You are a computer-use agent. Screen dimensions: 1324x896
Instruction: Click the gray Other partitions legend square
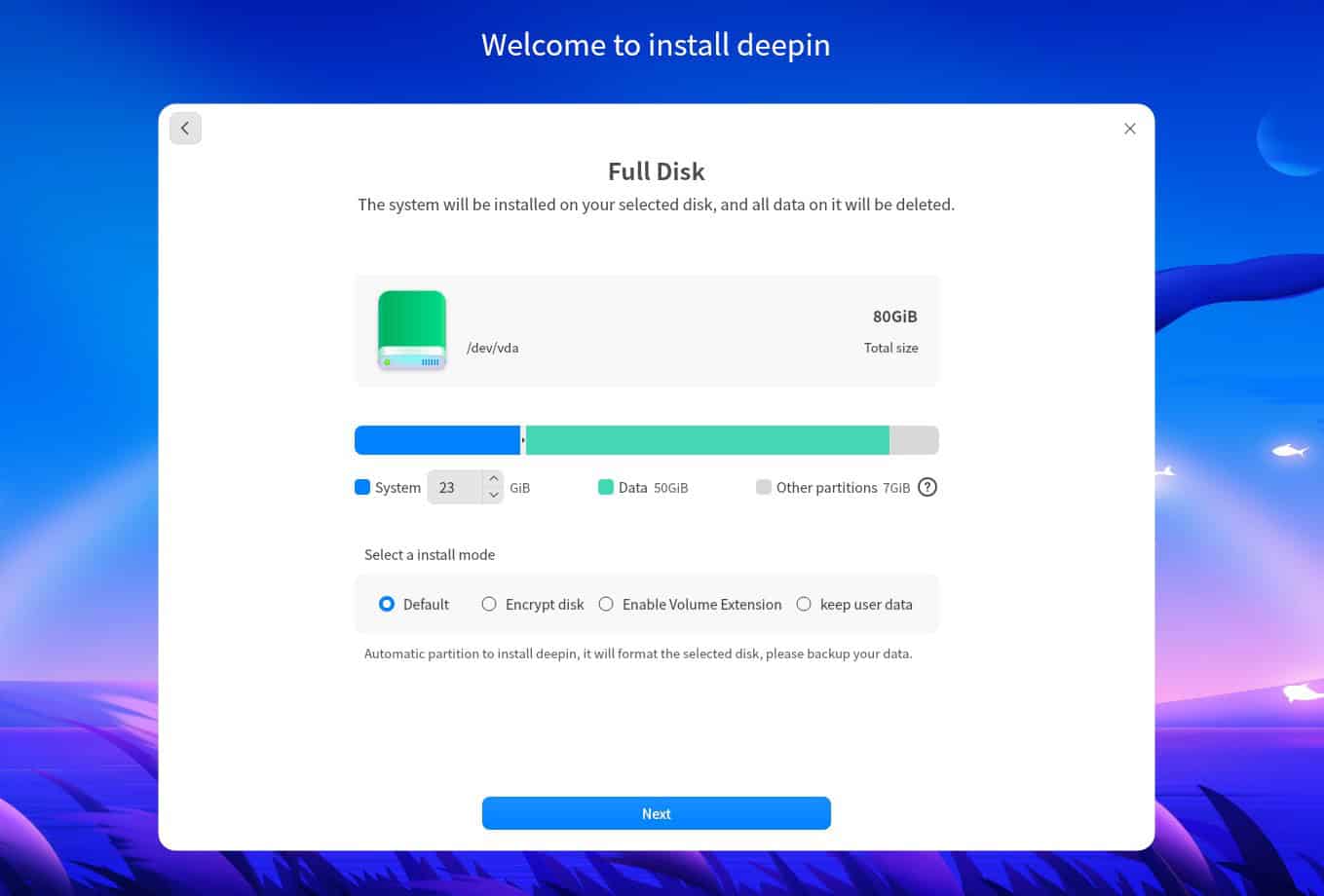[x=764, y=487]
